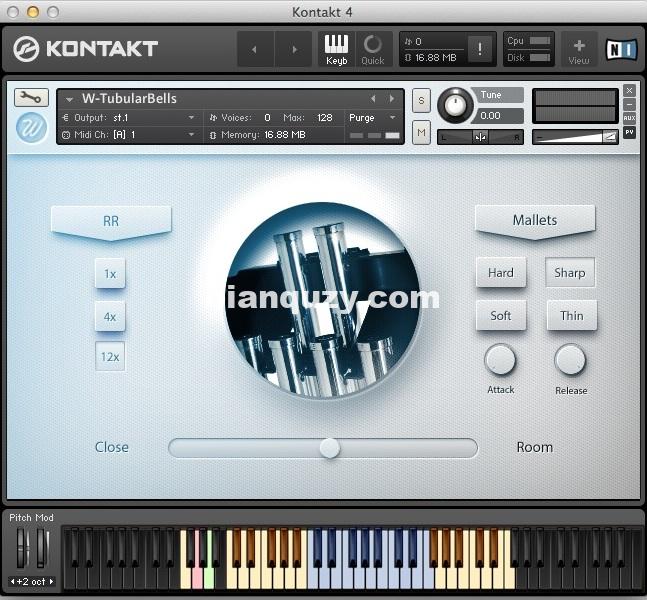
Task: Open the View plus menu
Action: (x=579, y=49)
